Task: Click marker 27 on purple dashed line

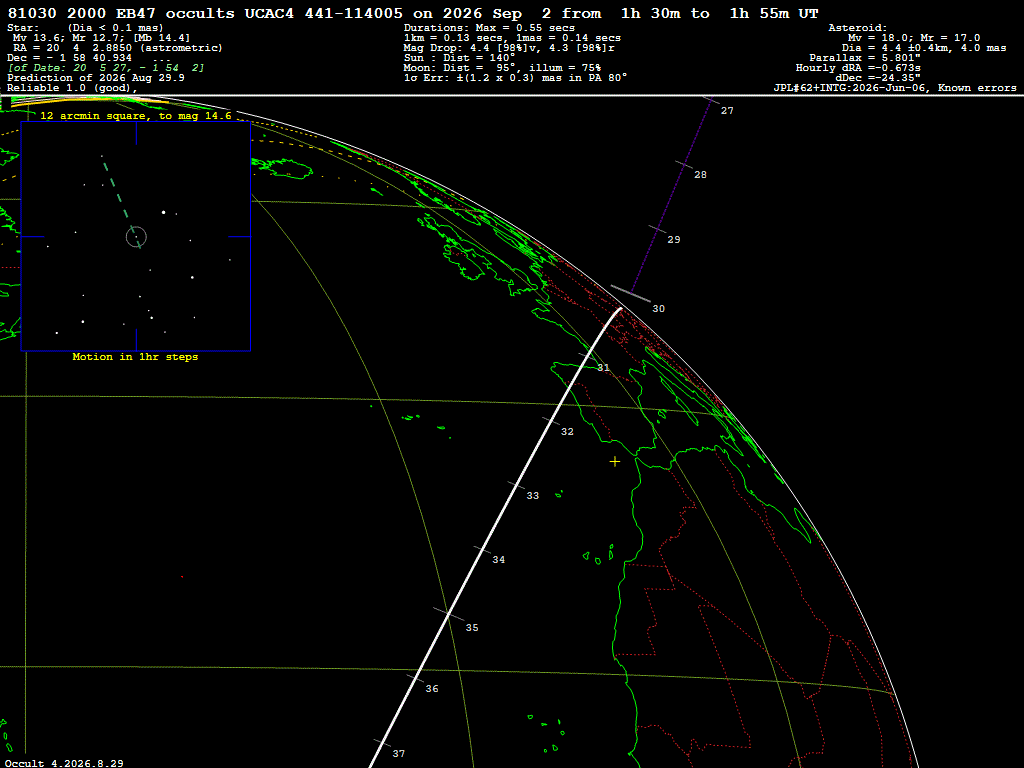Action: tap(727, 111)
